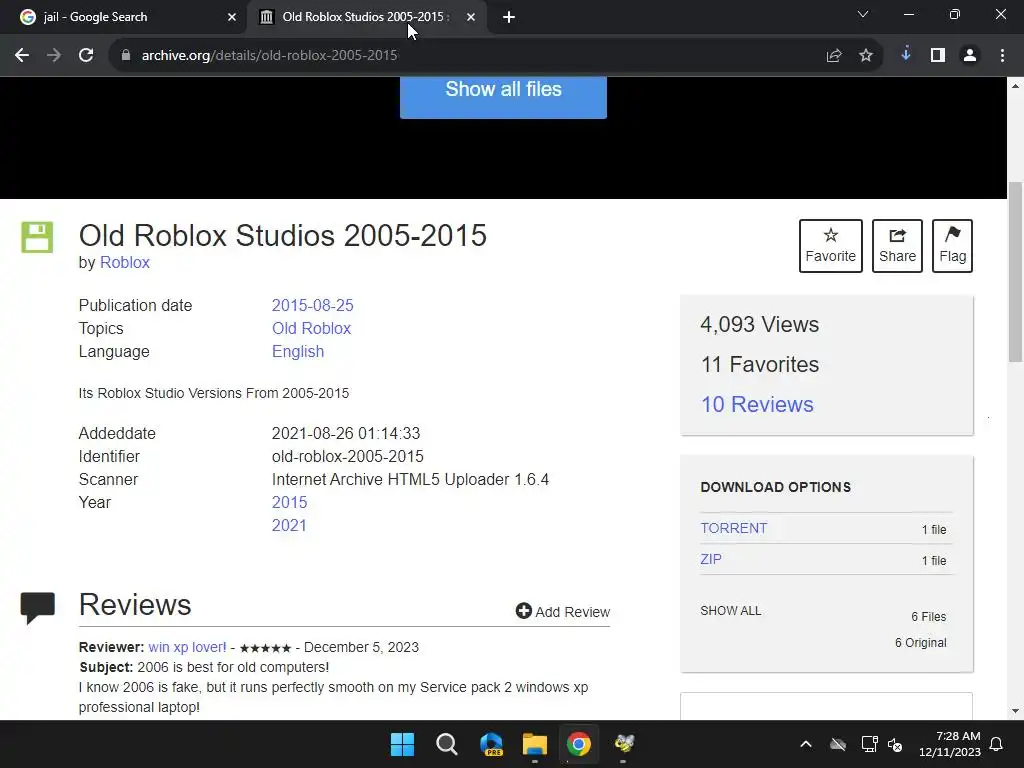
Task: Open Chrome downloads indicator
Action: [x=906, y=55]
